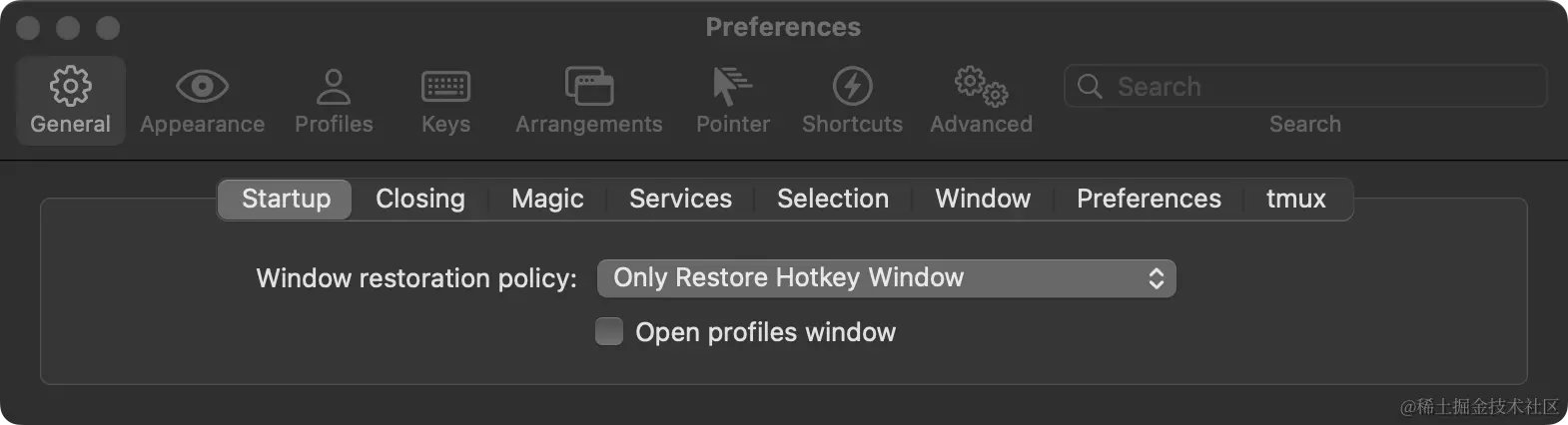Enable Open profiles window checkbox
Screen dimensions: 1568x425
609,331
